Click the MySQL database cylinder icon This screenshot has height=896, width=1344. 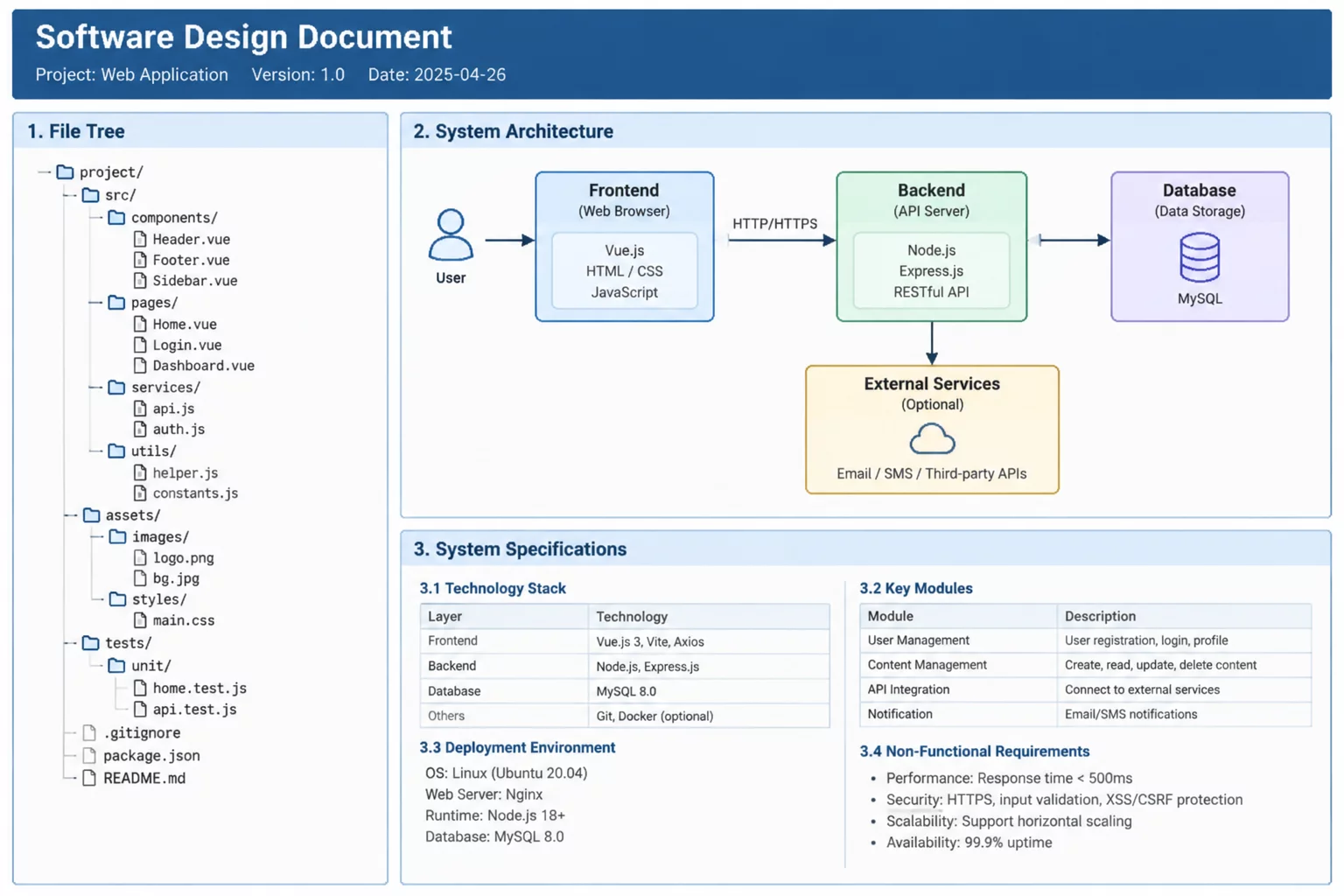pos(1200,257)
